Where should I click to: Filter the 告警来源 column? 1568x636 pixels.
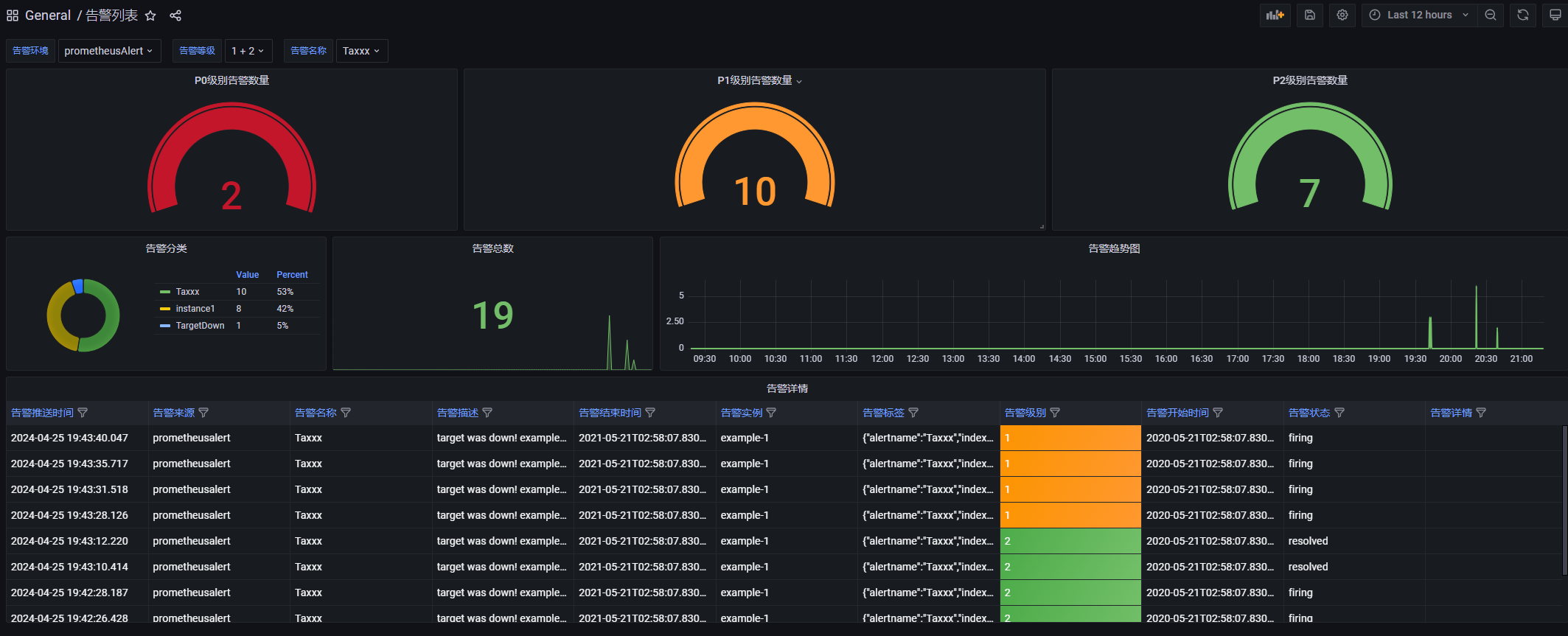tap(203, 413)
